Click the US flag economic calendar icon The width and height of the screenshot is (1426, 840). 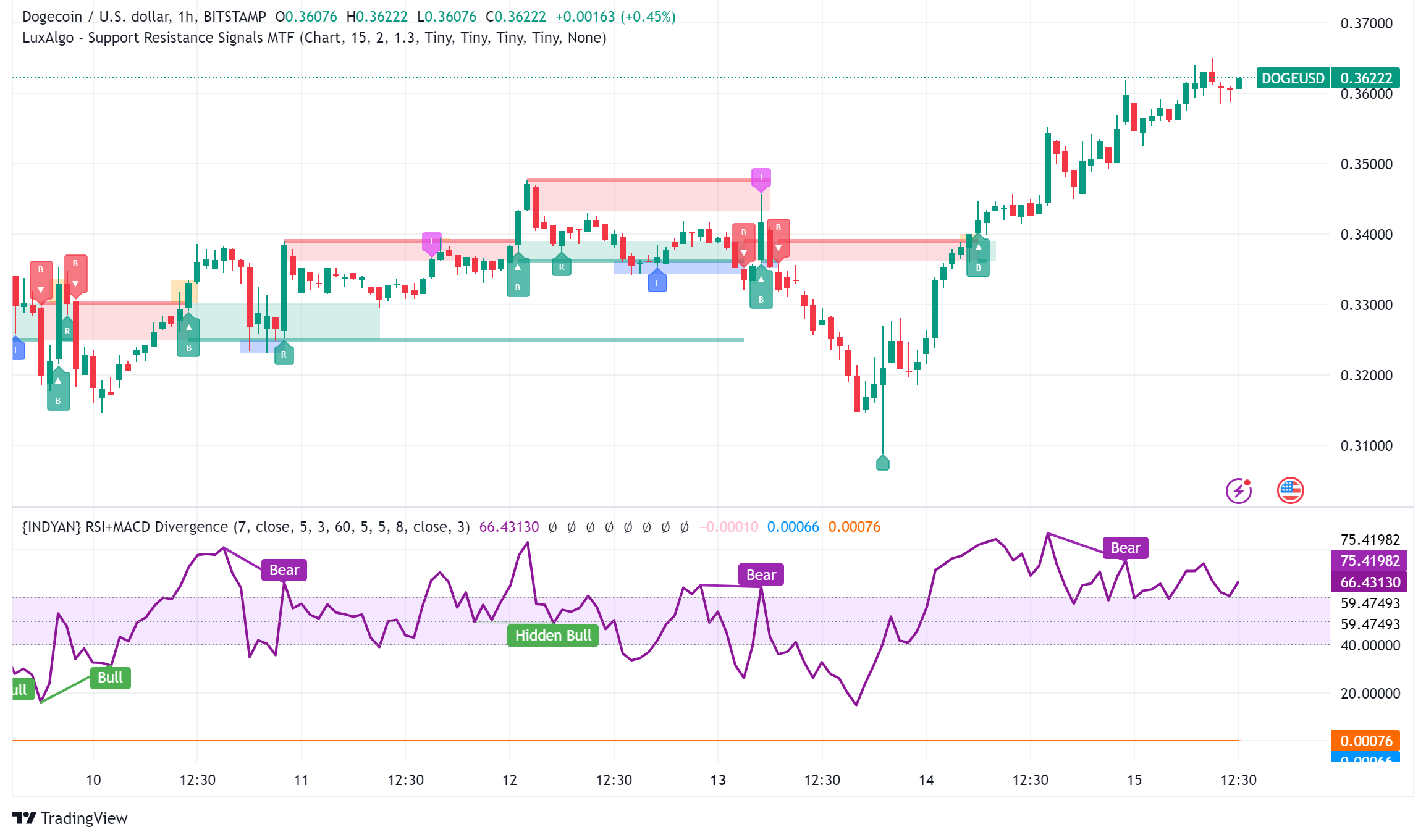1290,491
